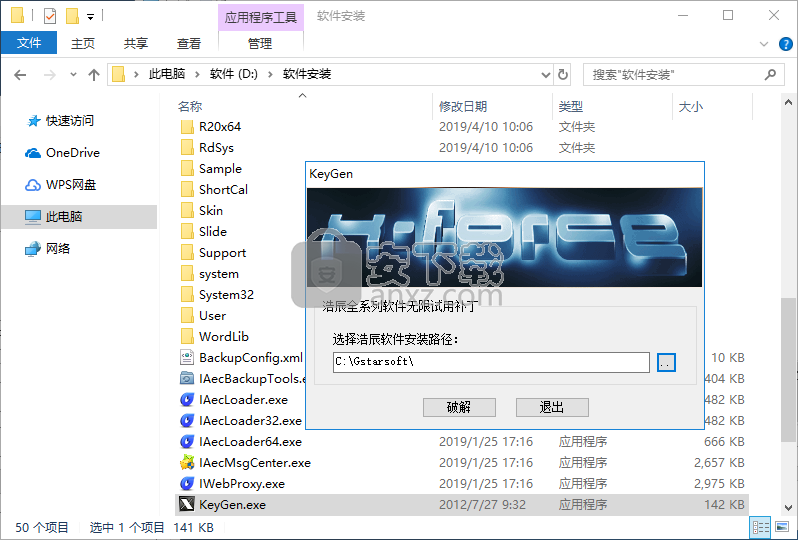Screen dimensions: 798x540
Task: Open OneDrive in the navigation pane
Action: [73, 153]
